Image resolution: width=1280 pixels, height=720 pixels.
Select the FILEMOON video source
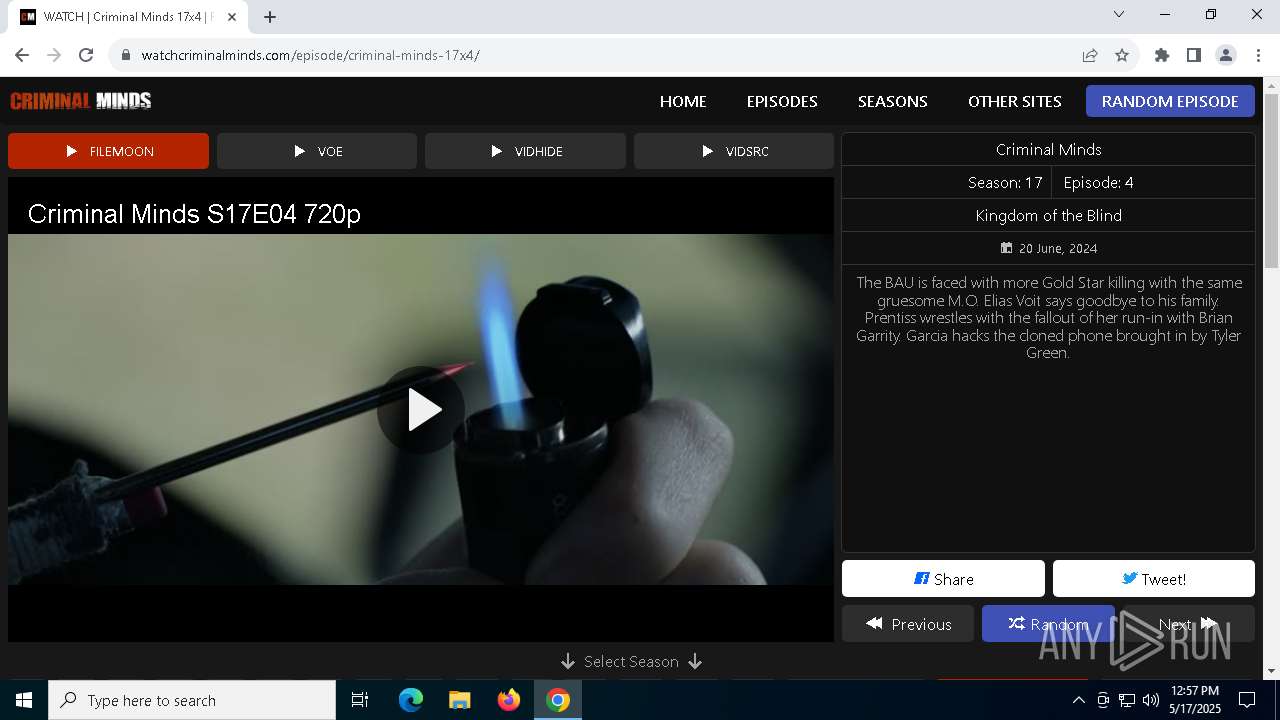pos(108,151)
